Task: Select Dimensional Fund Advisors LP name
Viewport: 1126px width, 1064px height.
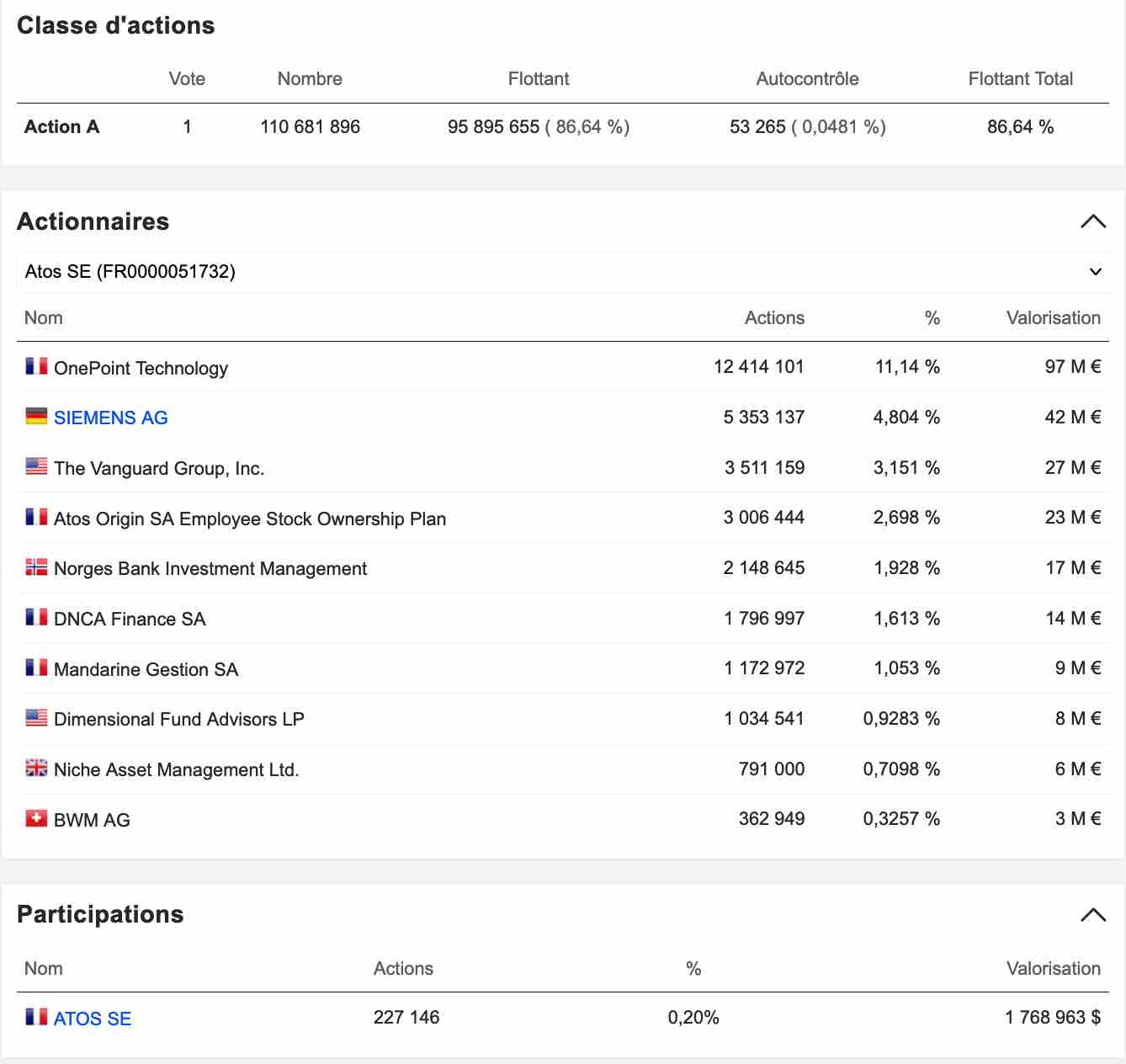Action: pyautogui.click(x=179, y=719)
